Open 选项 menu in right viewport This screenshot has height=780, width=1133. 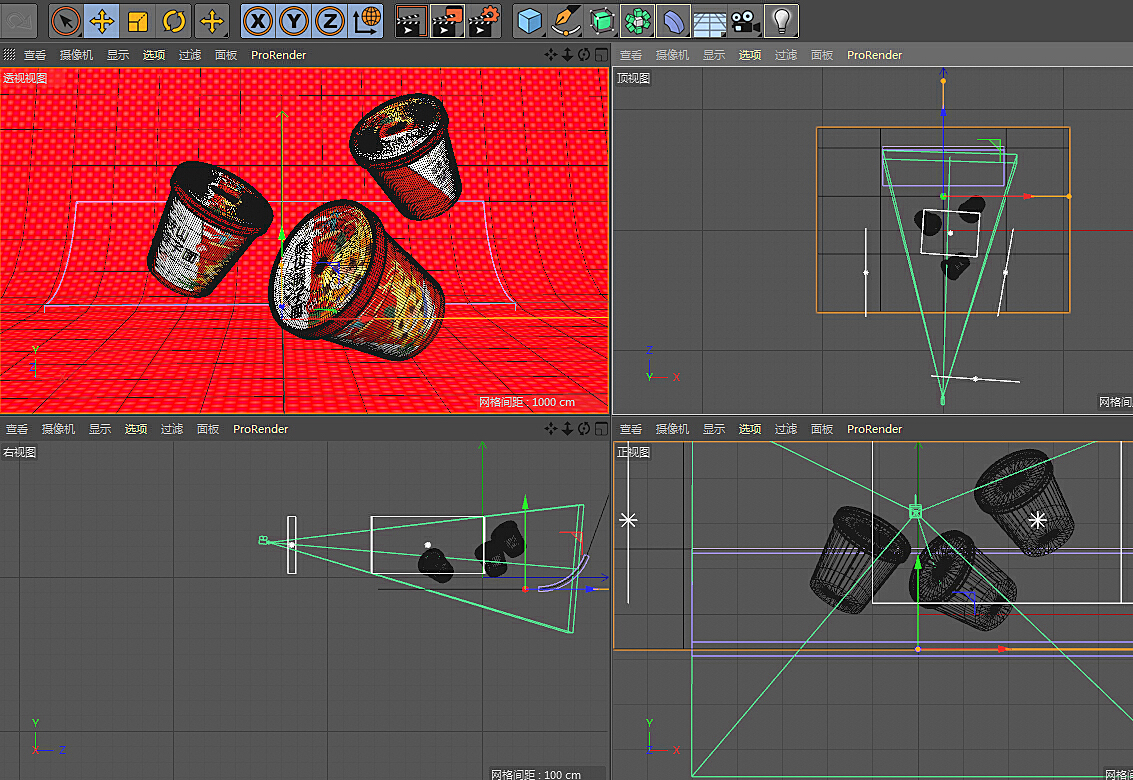pyautogui.click(x=136, y=429)
